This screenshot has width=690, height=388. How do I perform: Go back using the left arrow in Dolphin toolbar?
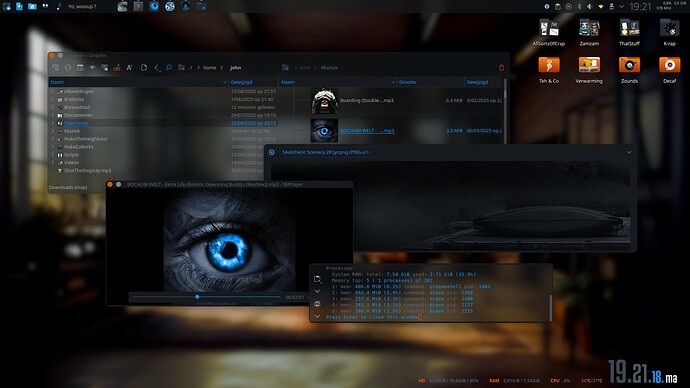pos(156,68)
